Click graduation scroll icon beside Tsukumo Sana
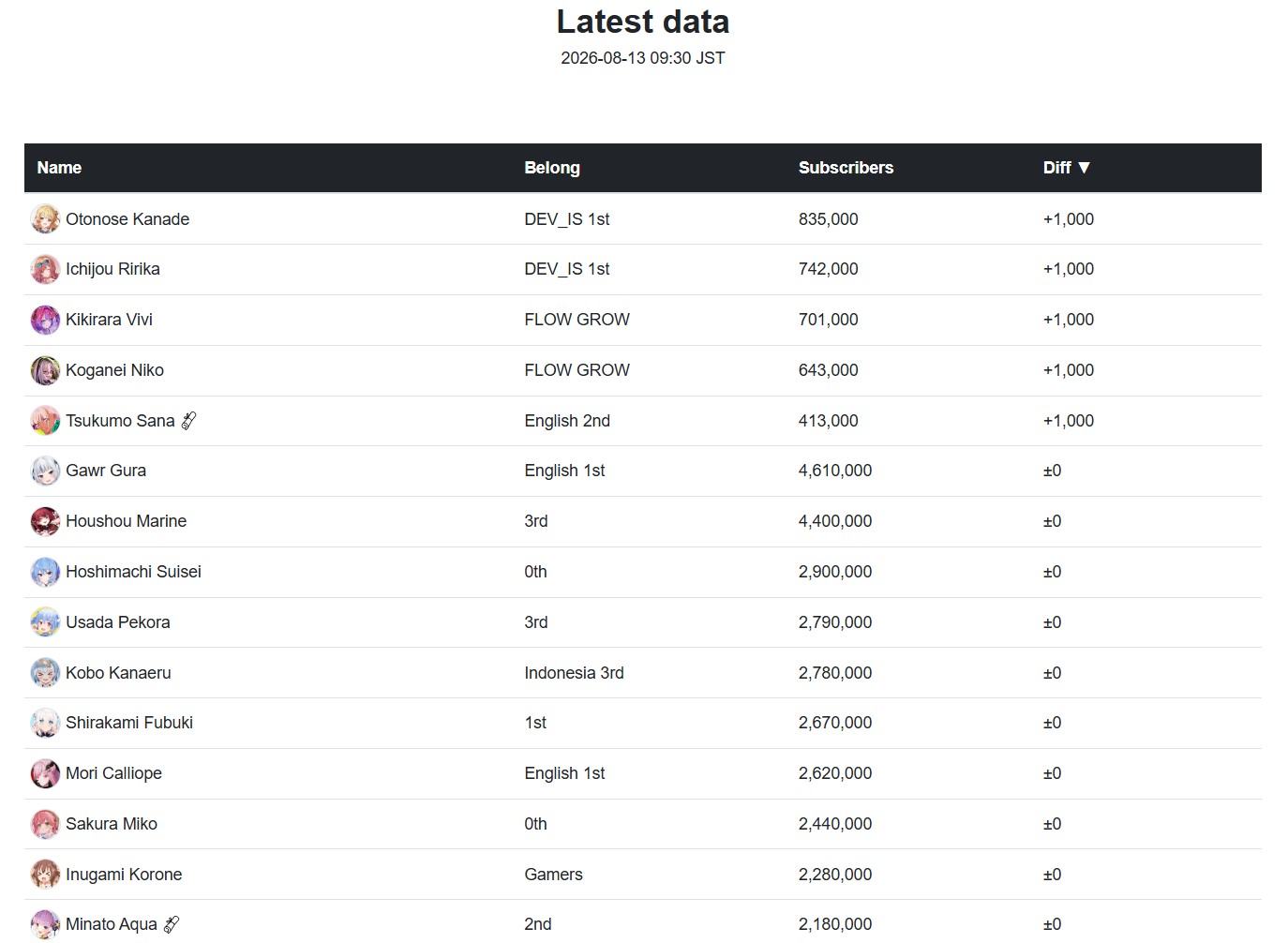The width and height of the screenshot is (1288, 943). tap(188, 421)
